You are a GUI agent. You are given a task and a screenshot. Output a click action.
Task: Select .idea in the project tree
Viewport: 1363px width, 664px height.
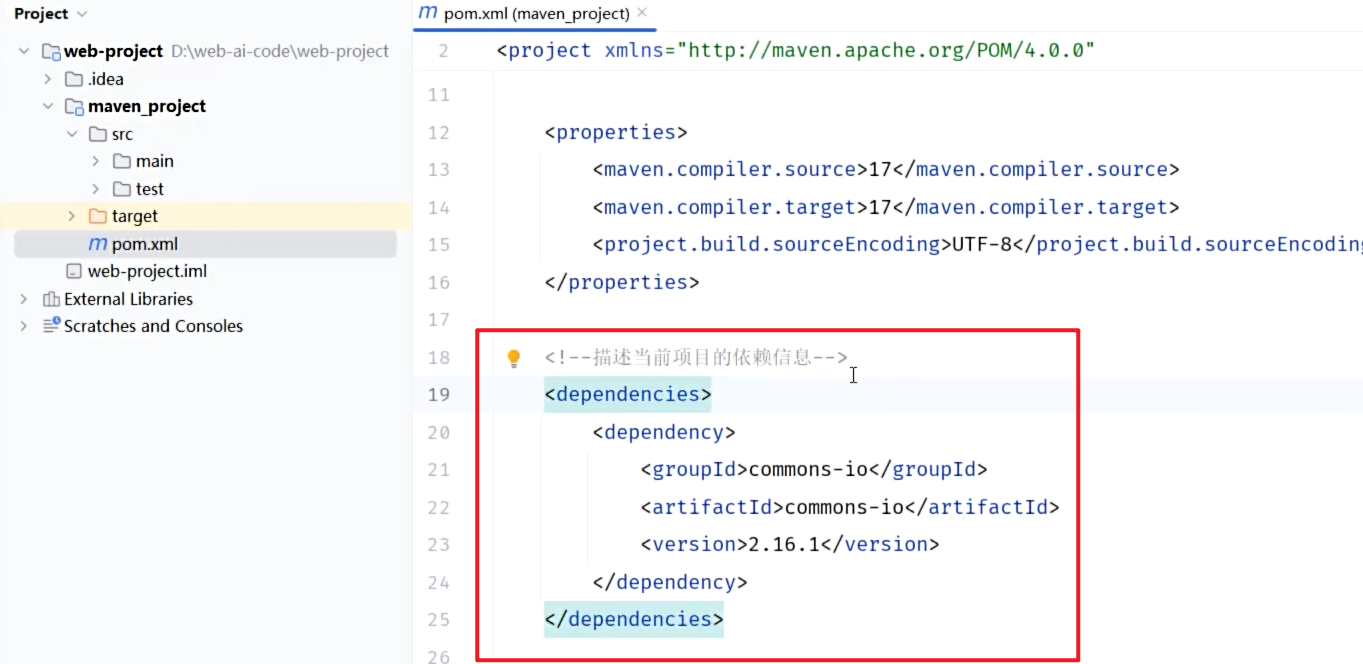106,79
